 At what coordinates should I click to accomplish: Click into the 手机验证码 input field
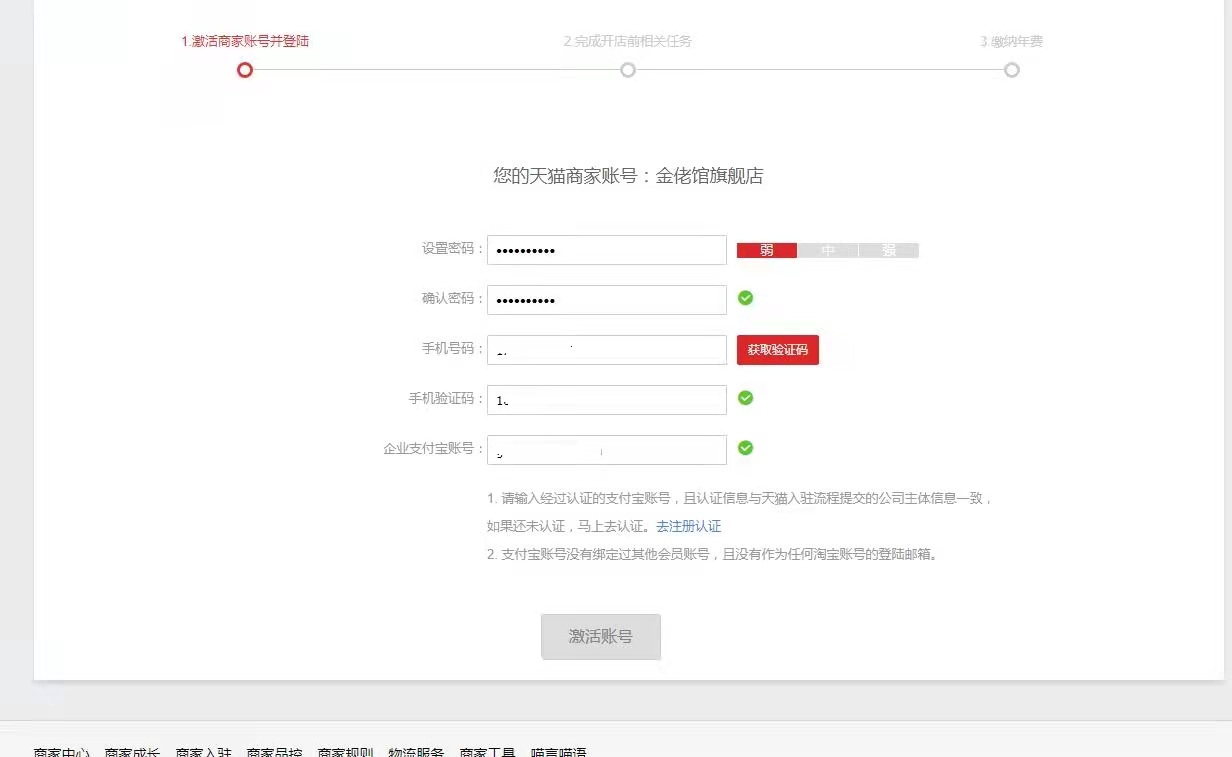[607, 400]
